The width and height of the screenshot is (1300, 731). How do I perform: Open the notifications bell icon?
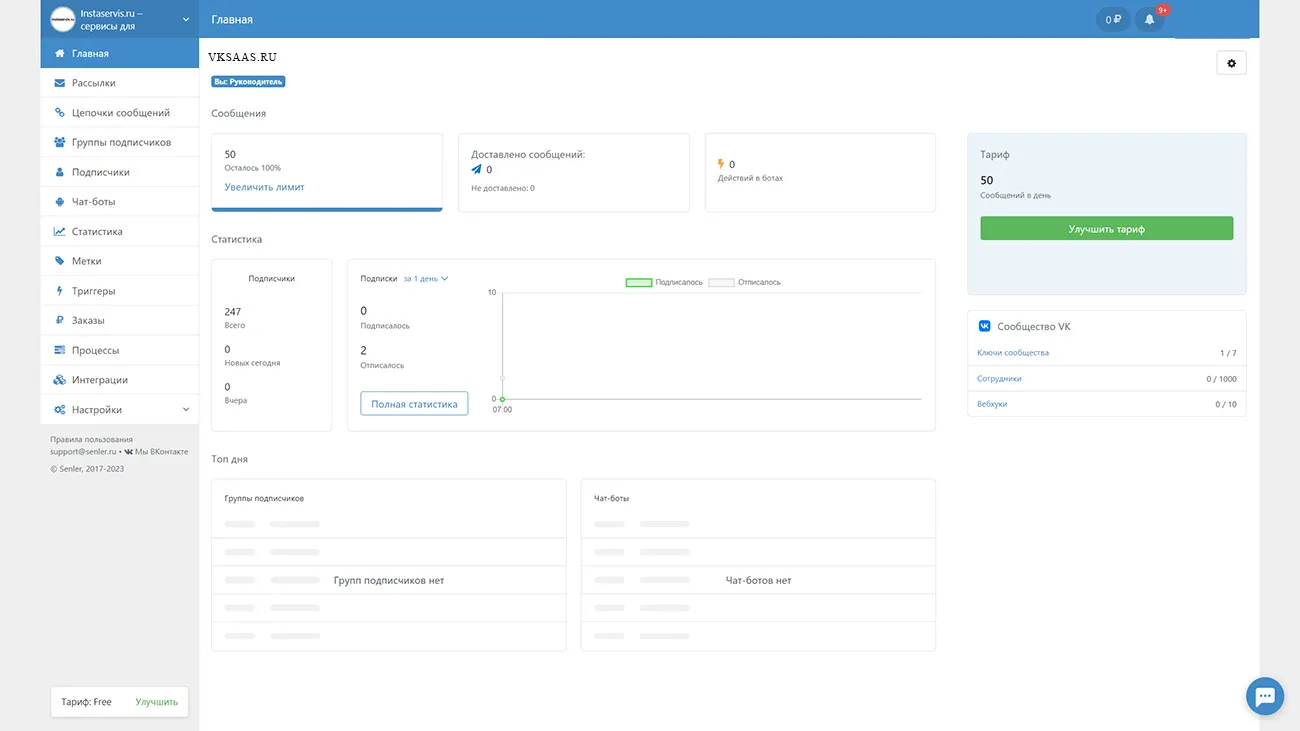tap(1149, 19)
